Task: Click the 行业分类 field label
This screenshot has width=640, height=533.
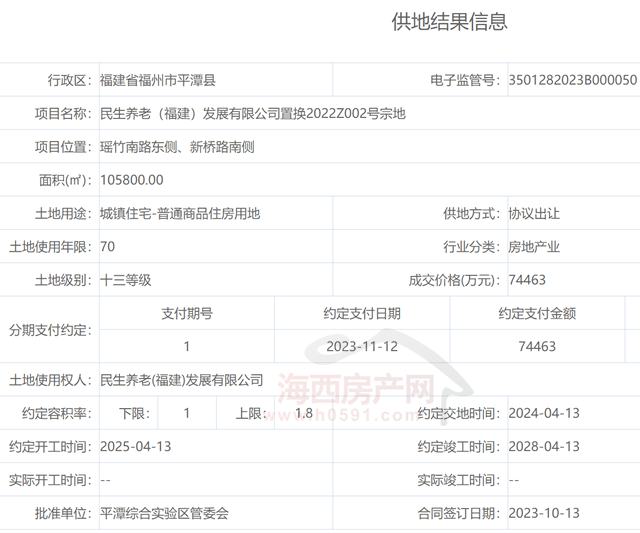Action: point(472,247)
